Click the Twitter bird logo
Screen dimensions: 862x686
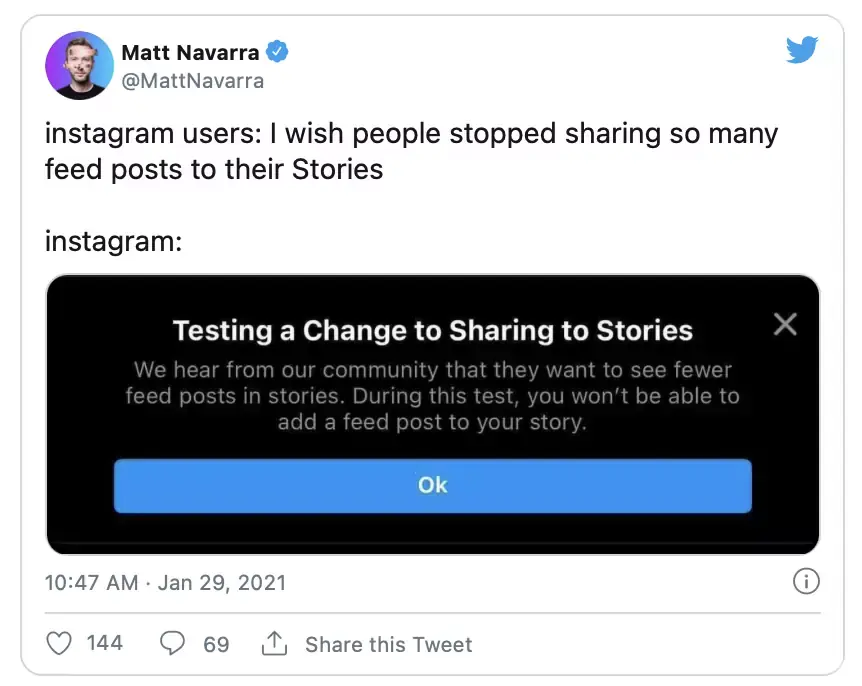click(x=803, y=48)
